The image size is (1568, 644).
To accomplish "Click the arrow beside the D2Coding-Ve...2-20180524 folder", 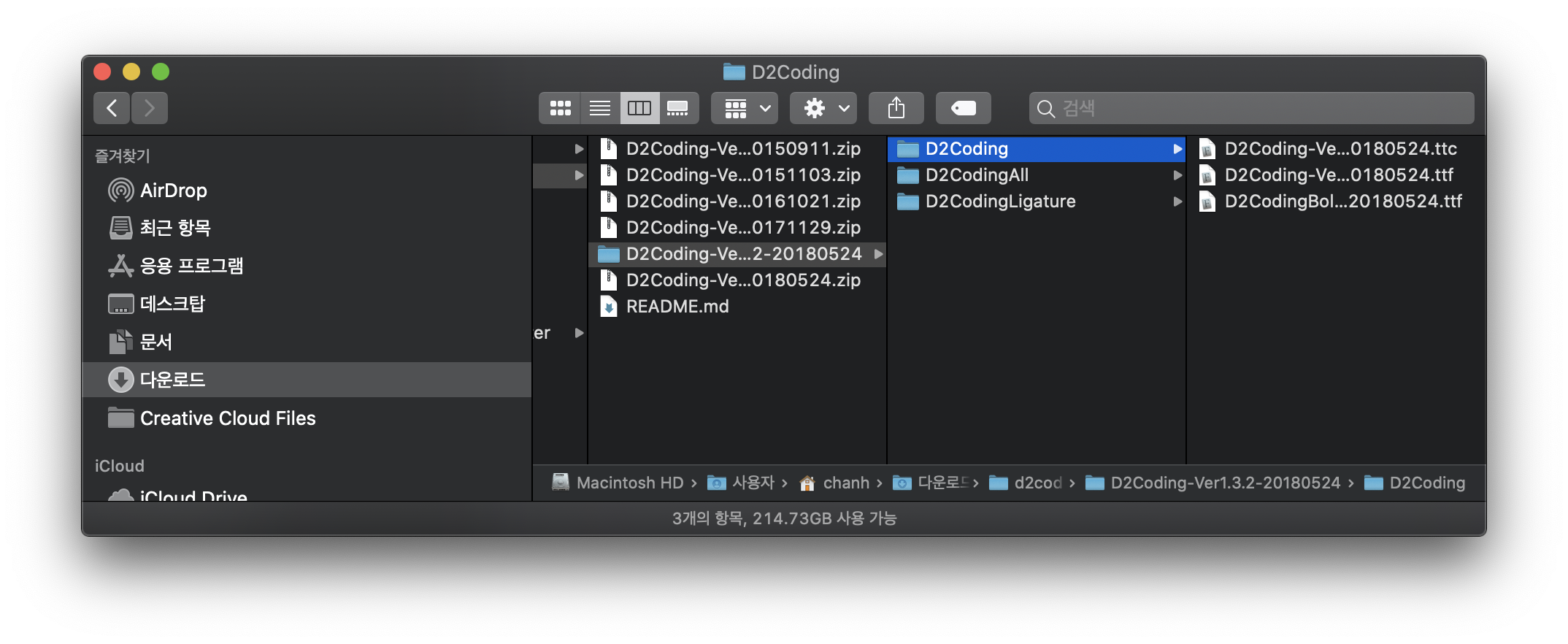I will point(878,254).
